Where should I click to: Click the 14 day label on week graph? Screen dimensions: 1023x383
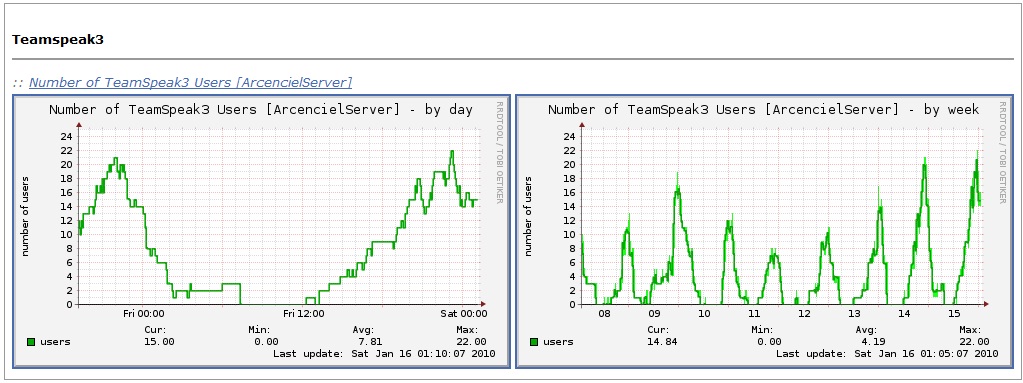click(x=904, y=313)
